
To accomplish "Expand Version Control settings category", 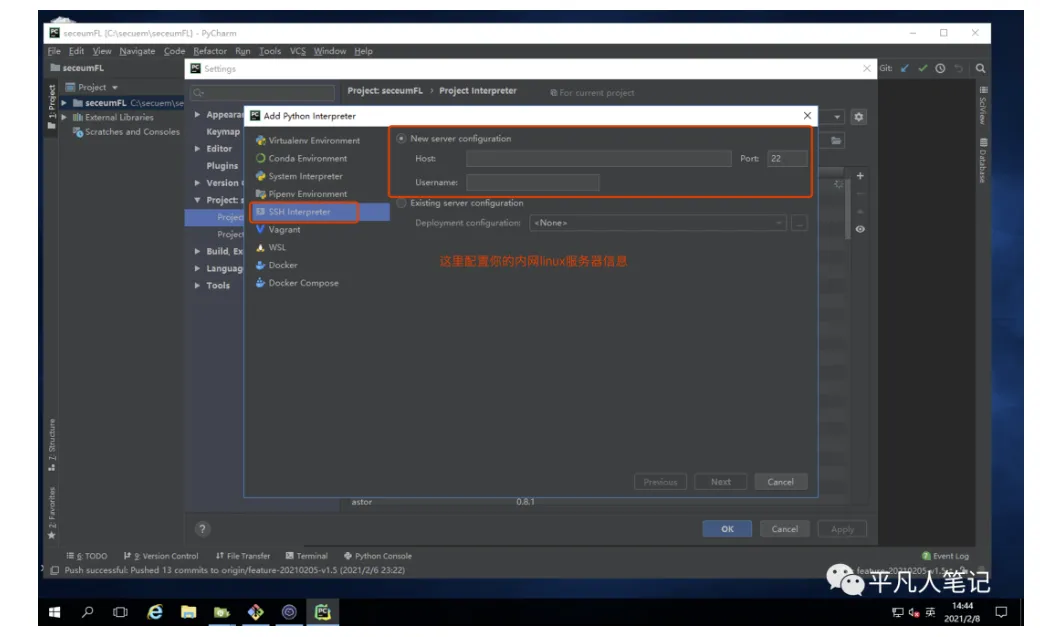I will pyautogui.click(x=197, y=183).
